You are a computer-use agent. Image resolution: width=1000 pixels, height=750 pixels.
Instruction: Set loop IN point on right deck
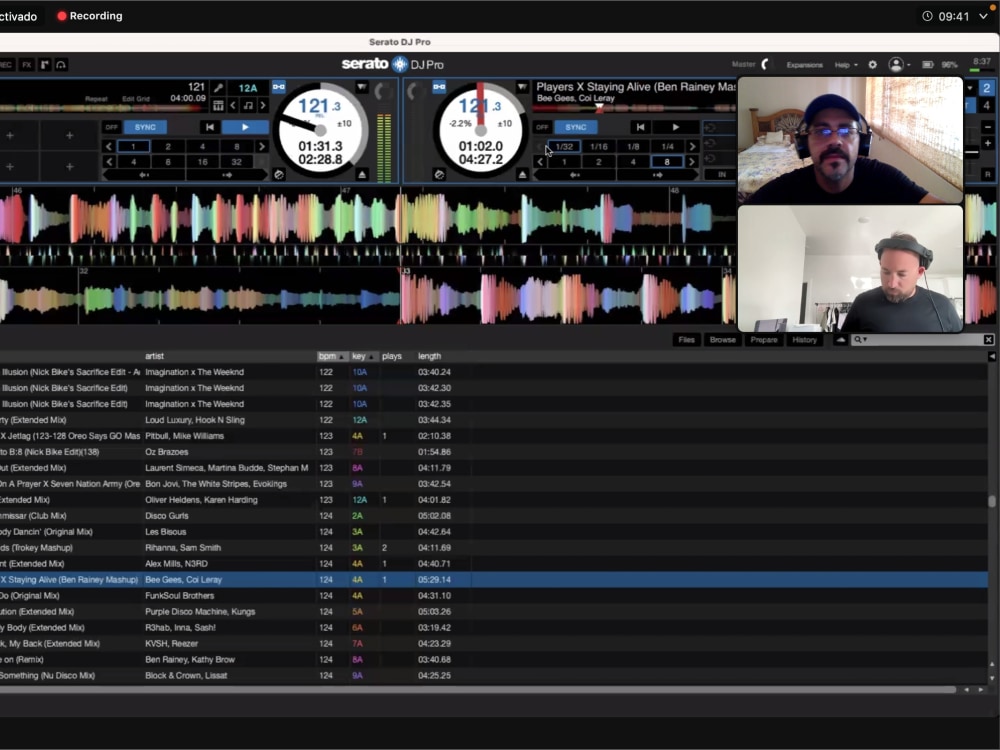tap(722, 174)
